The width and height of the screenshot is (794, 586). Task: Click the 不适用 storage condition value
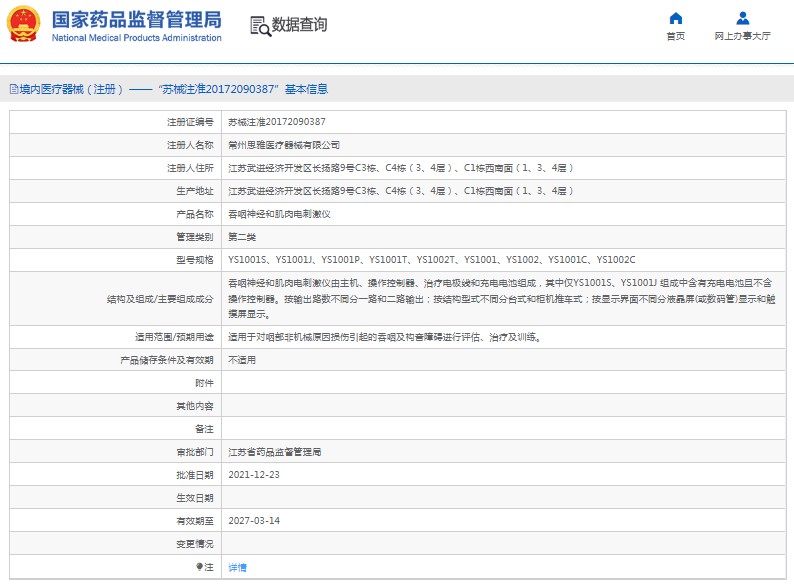click(242, 360)
